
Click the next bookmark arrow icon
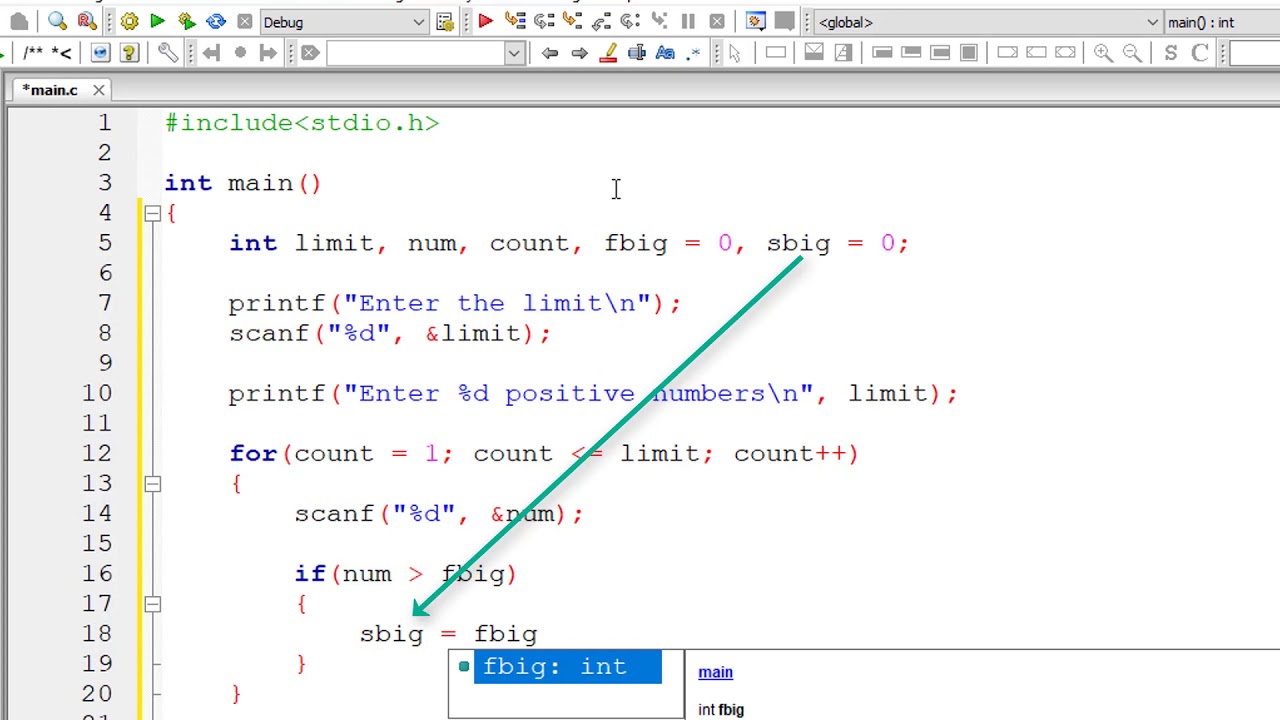pyautogui.click(x=268, y=53)
